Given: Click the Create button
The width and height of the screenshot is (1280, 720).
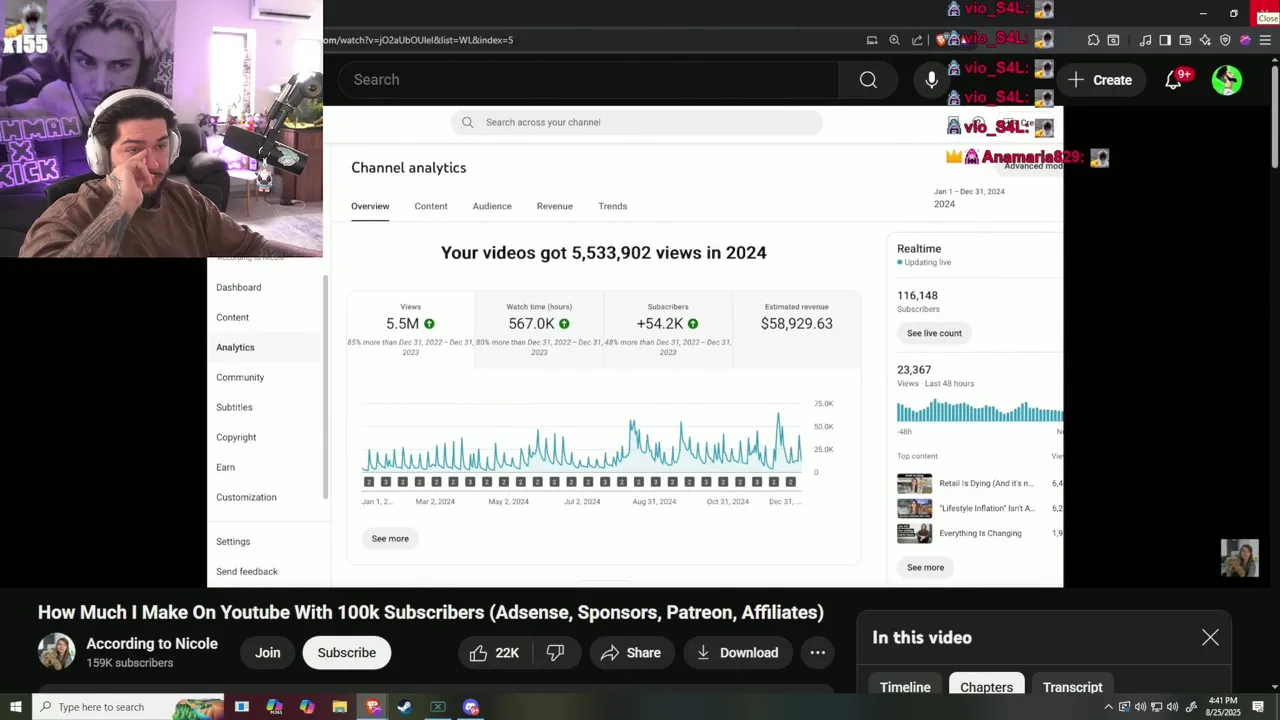Looking at the screenshot, I should pyautogui.click(x=1100, y=80).
